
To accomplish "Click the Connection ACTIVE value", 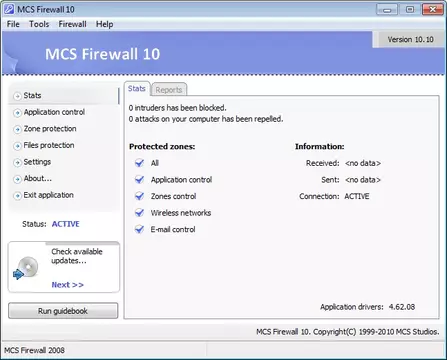I will 357,196.
